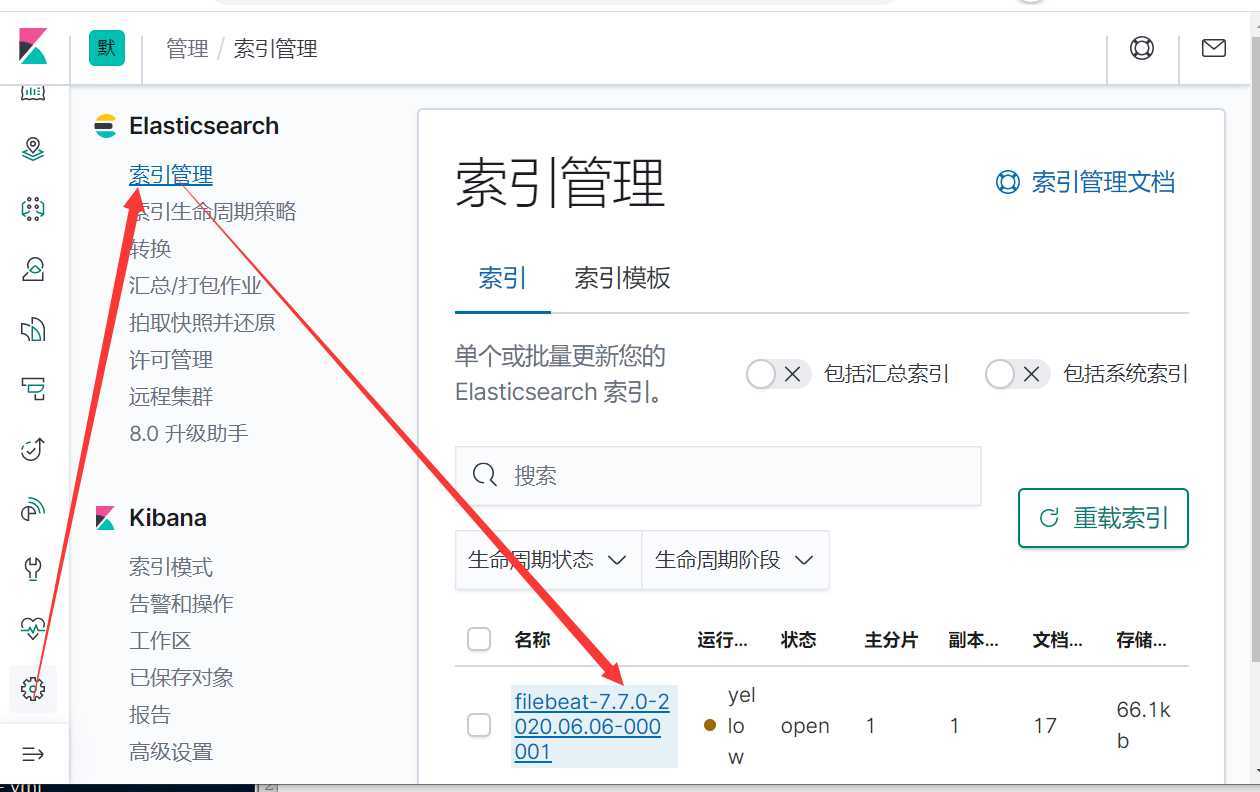Click the 索引管理 breadcrumb in header
The height and width of the screenshot is (792, 1260).
tap(276, 48)
